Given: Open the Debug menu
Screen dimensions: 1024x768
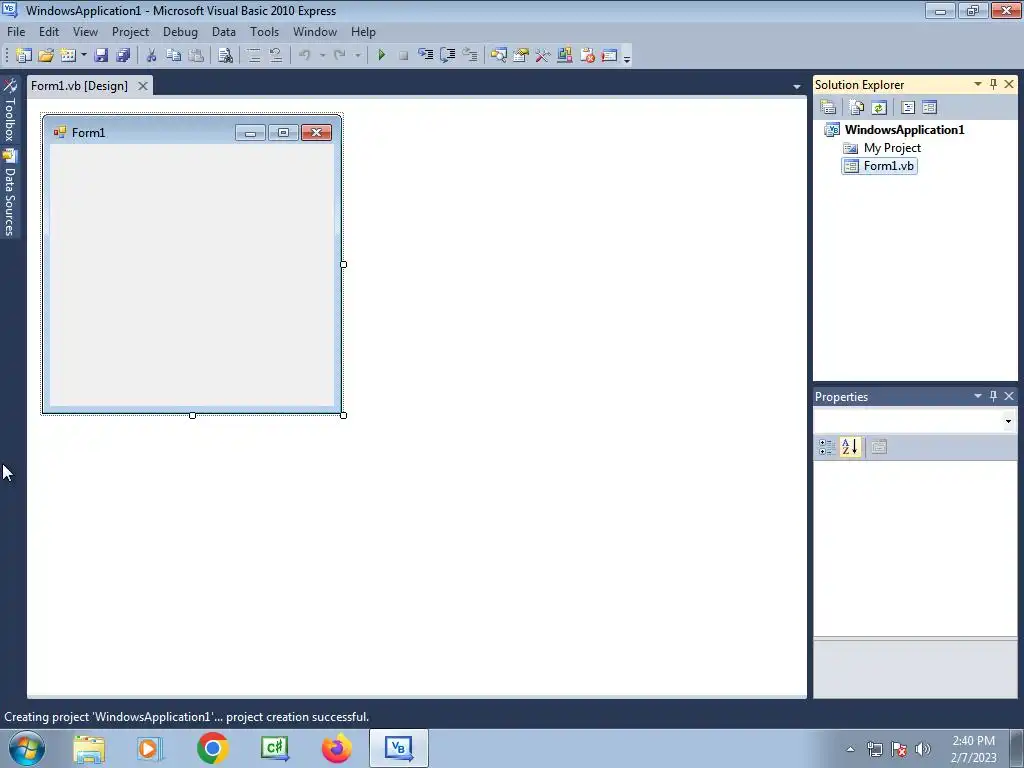Looking at the screenshot, I should coord(180,32).
